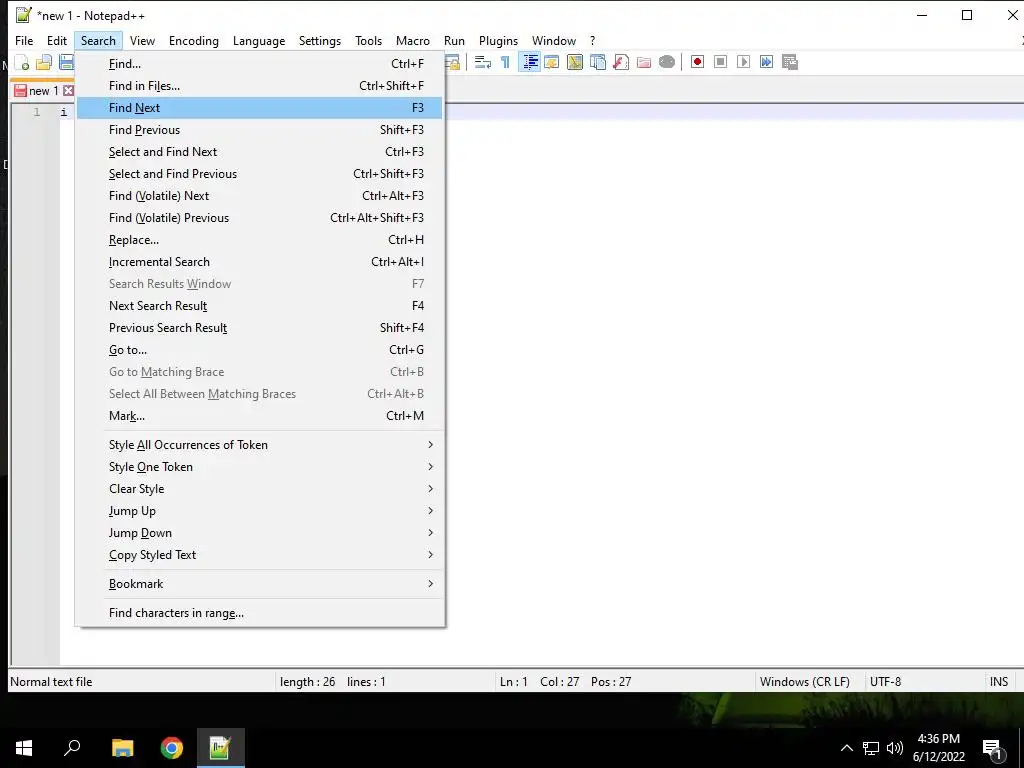Expand Style One Token submenu
This screenshot has height=768, width=1024.
(x=259, y=467)
